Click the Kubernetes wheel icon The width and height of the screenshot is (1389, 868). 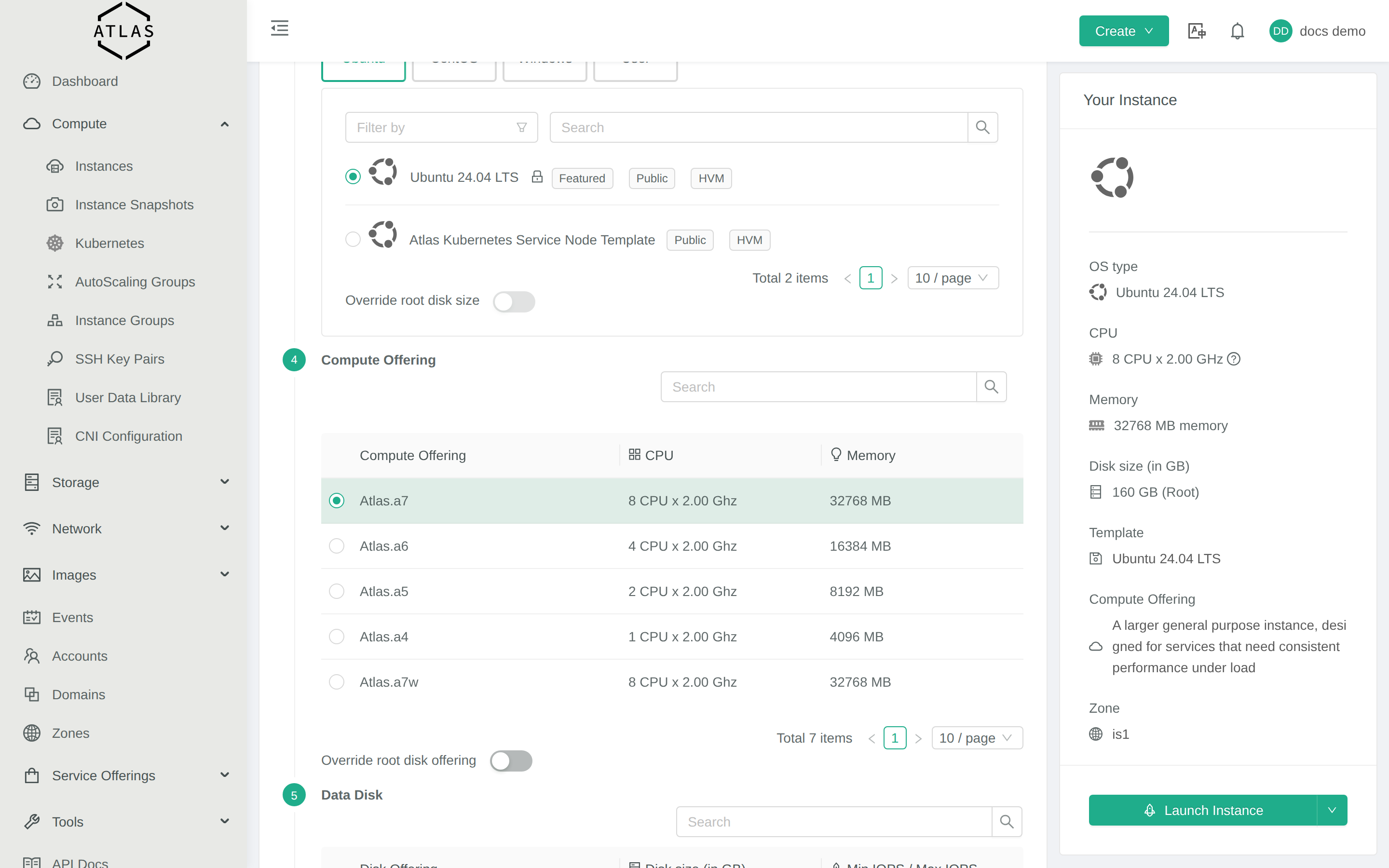point(55,244)
